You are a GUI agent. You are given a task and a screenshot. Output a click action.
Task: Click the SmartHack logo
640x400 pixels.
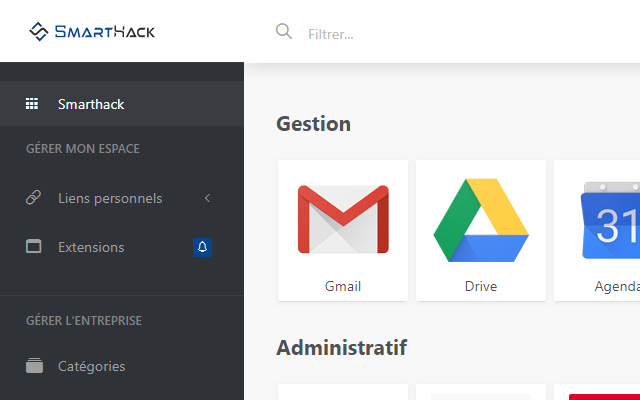[x=92, y=31]
